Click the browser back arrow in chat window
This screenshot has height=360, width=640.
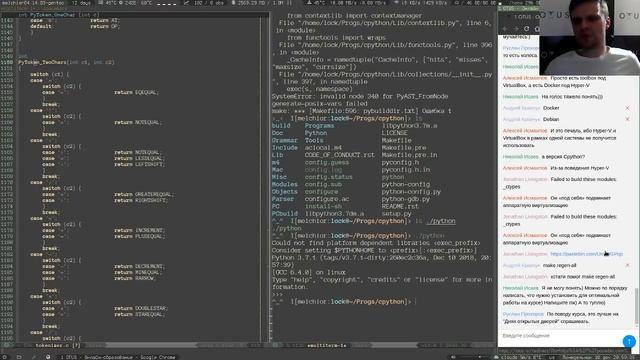(505, 29)
